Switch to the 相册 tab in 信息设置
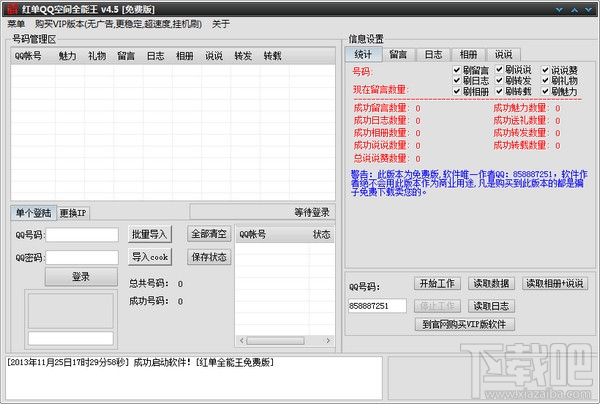The height and width of the screenshot is (404, 600). [x=468, y=55]
